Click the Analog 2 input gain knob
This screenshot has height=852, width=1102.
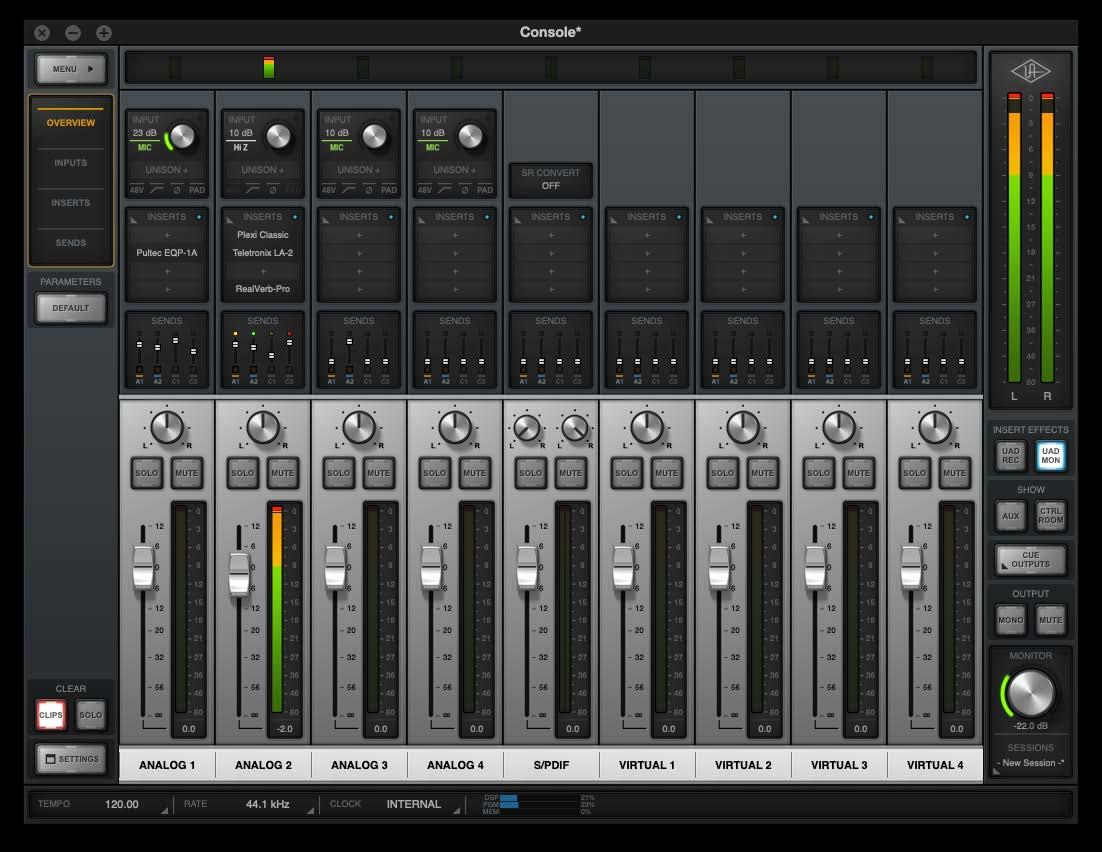tap(278, 136)
